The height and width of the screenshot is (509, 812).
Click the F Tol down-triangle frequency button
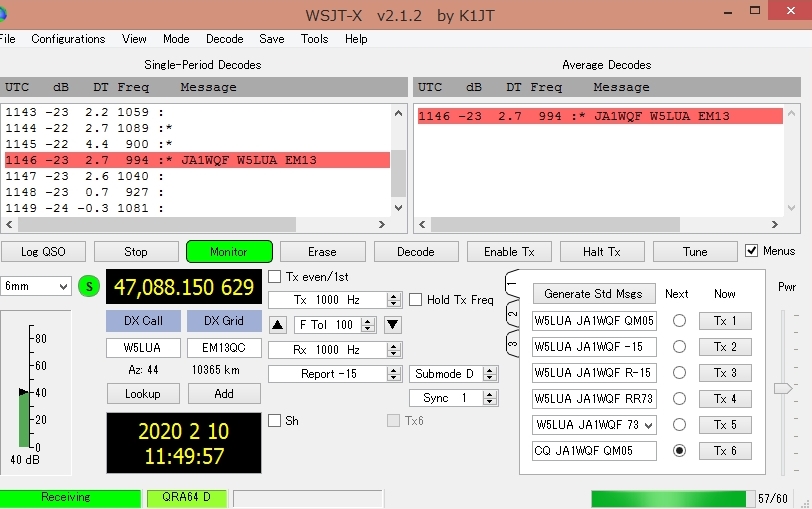tap(393, 325)
